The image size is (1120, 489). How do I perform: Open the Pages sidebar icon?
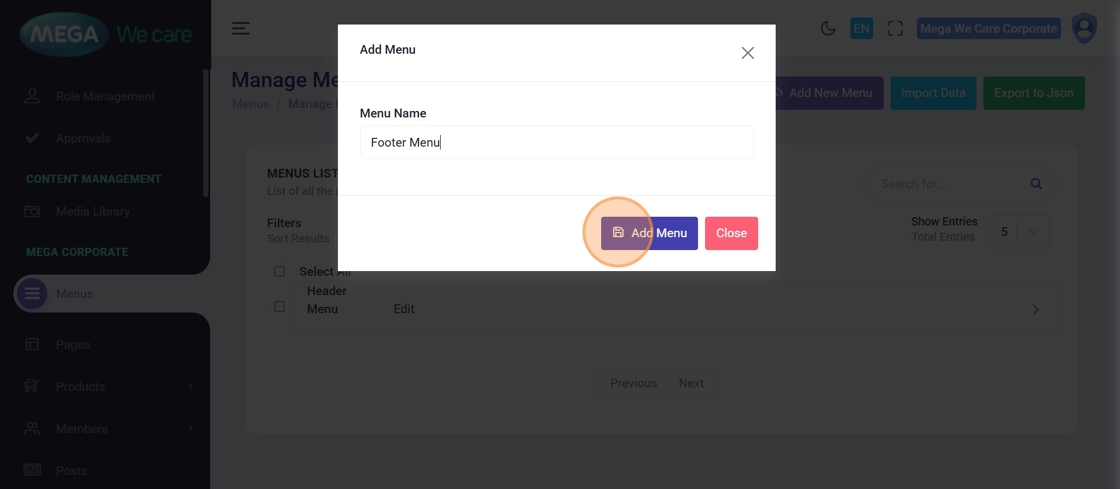pyautogui.click(x=32, y=344)
